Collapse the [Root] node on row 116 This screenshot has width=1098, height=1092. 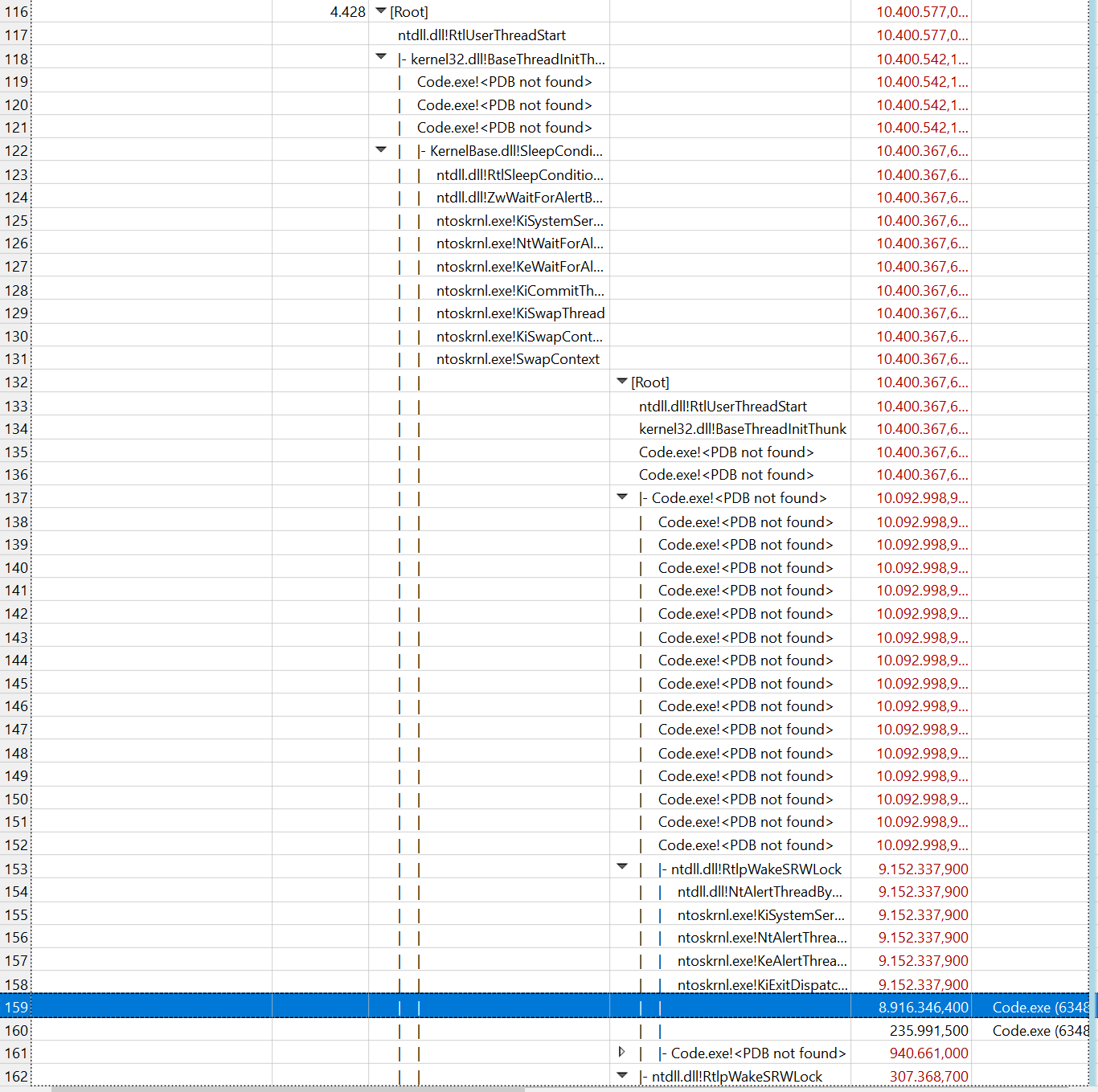click(379, 11)
